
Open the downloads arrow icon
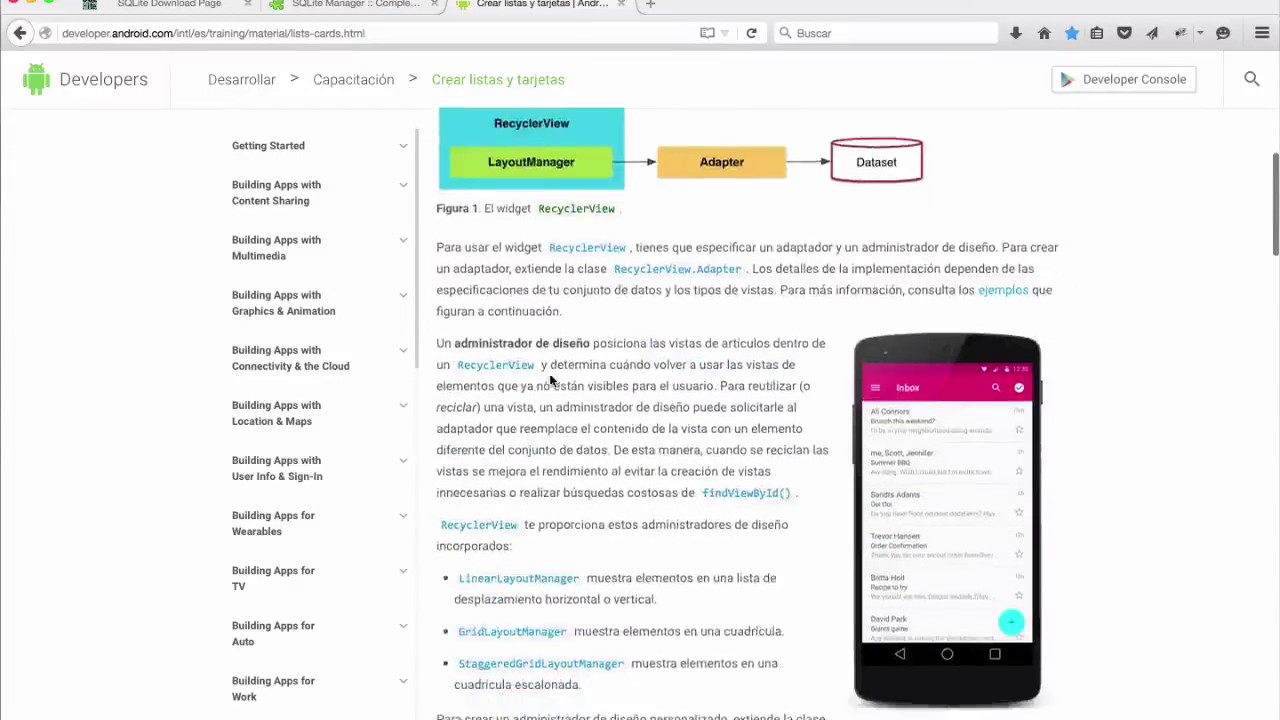click(x=1016, y=33)
